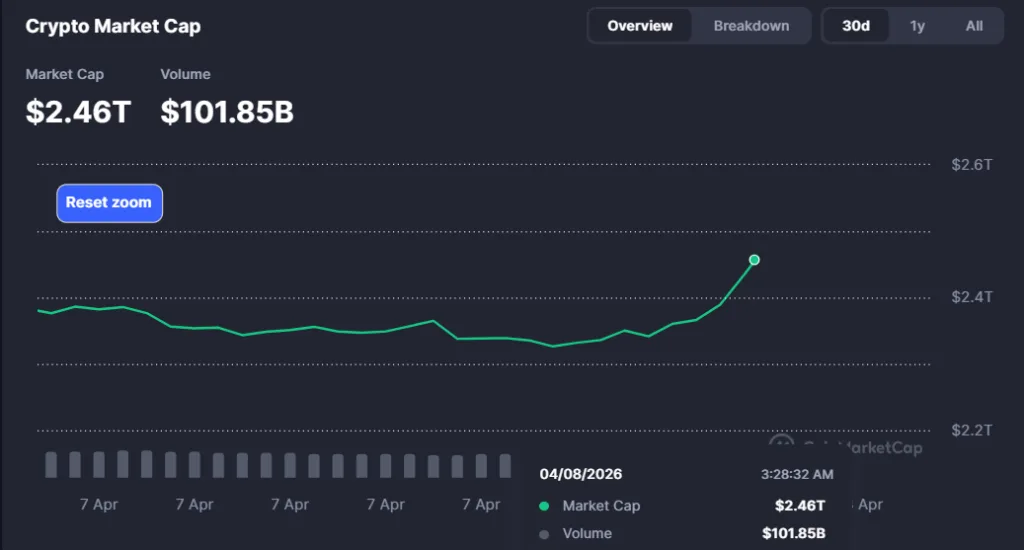Click the $2.46T market cap headline value

(x=78, y=112)
